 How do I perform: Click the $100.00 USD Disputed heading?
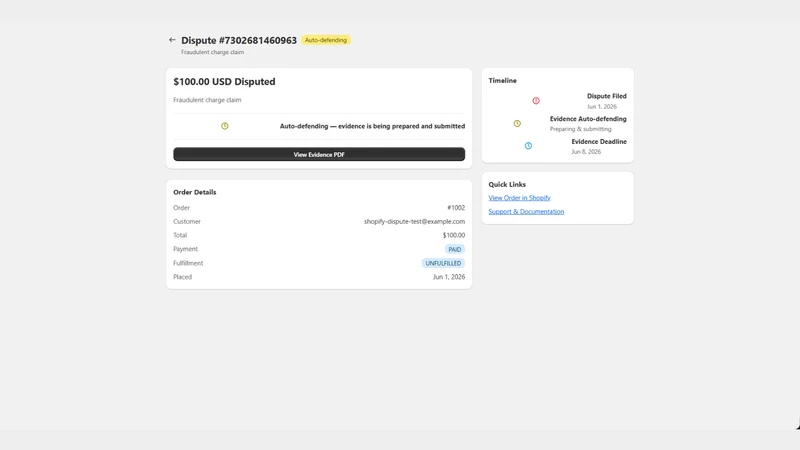tap(224, 82)
